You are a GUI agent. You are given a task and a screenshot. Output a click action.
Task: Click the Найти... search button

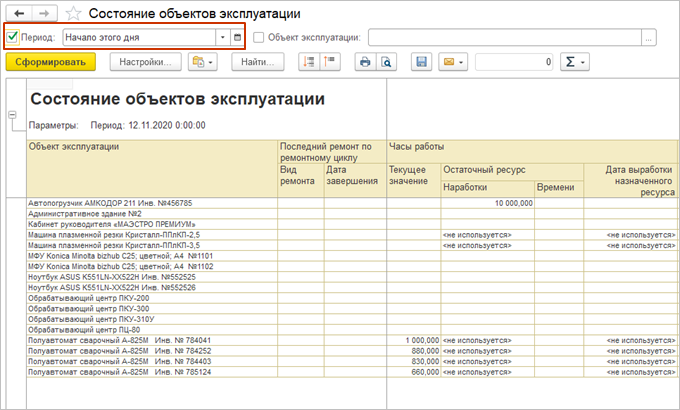(x=259, y=62)
